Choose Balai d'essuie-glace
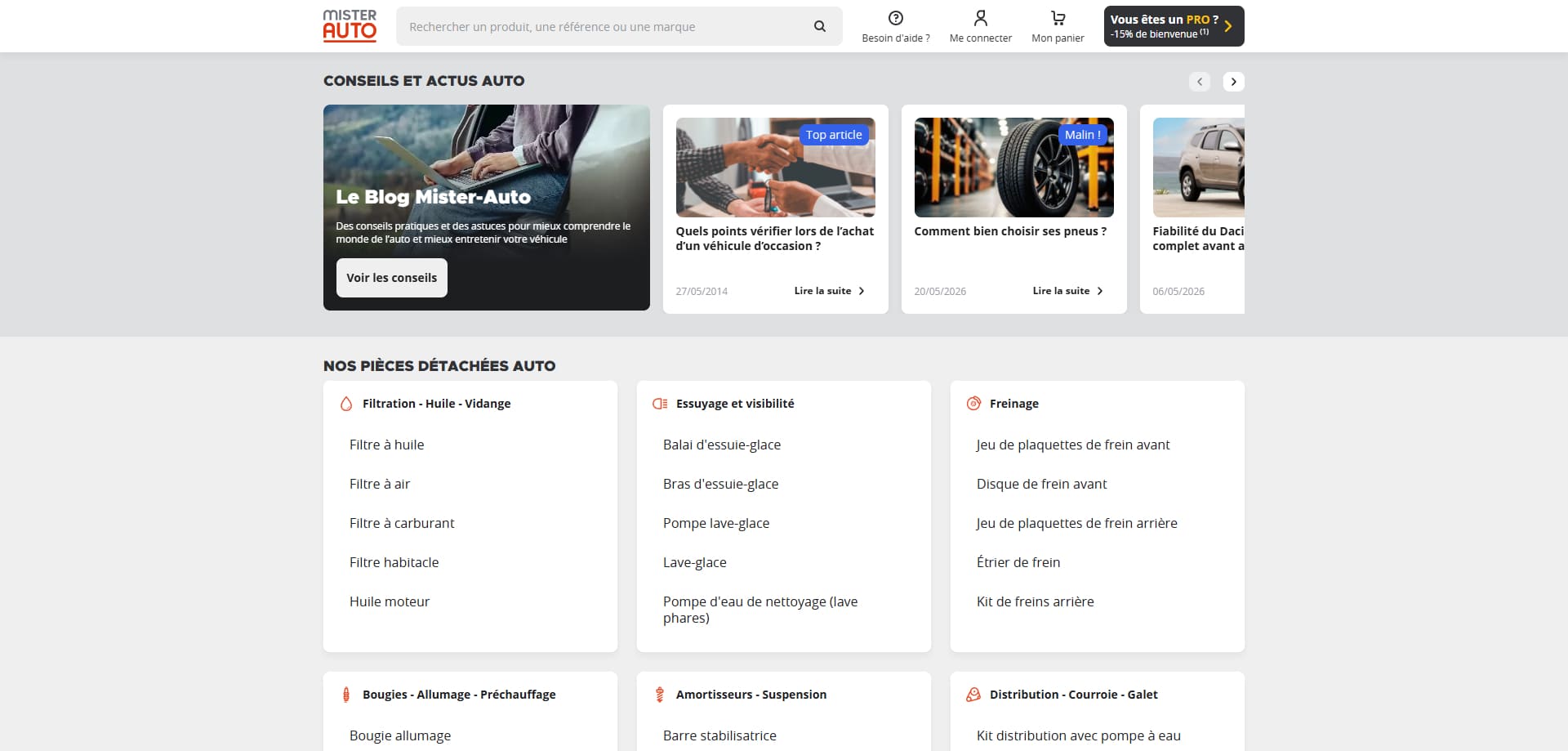Screen dimensions: 1568x751 pos(722,445)
